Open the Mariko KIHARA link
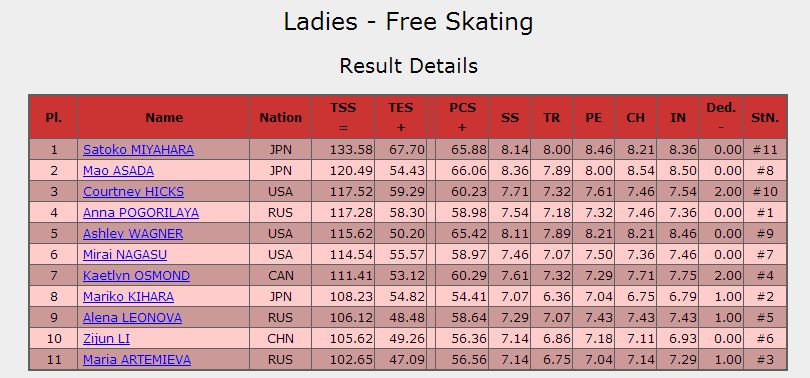The image size is (810, 378). [x=129, y=297]
